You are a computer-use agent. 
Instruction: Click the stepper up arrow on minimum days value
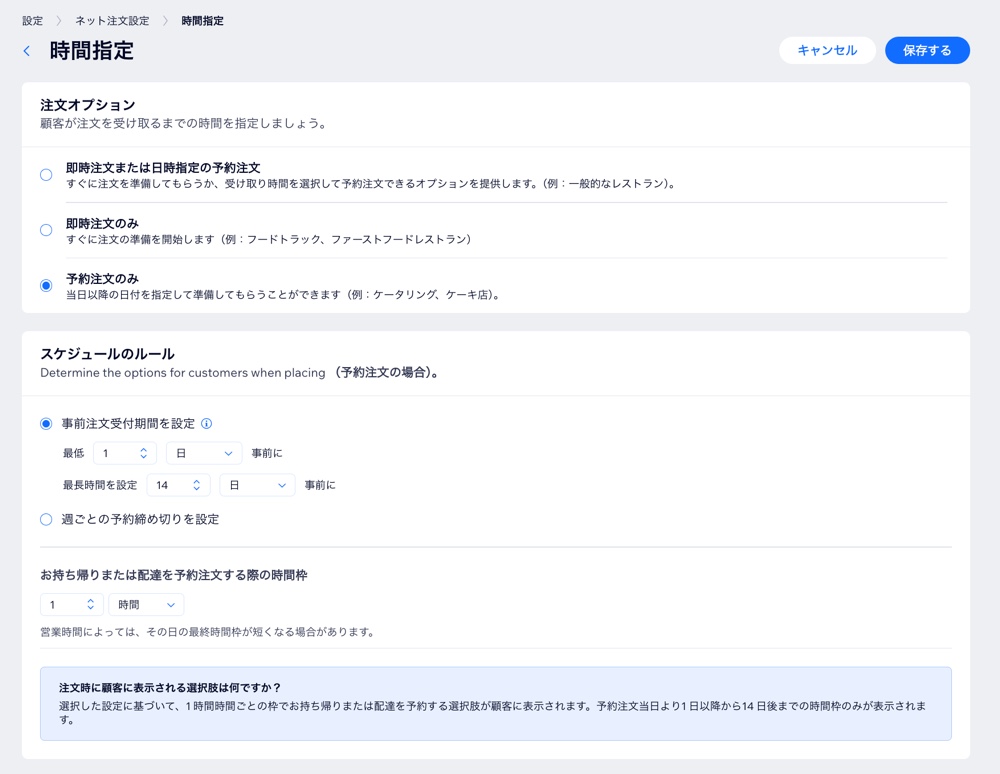coord(142,449)
